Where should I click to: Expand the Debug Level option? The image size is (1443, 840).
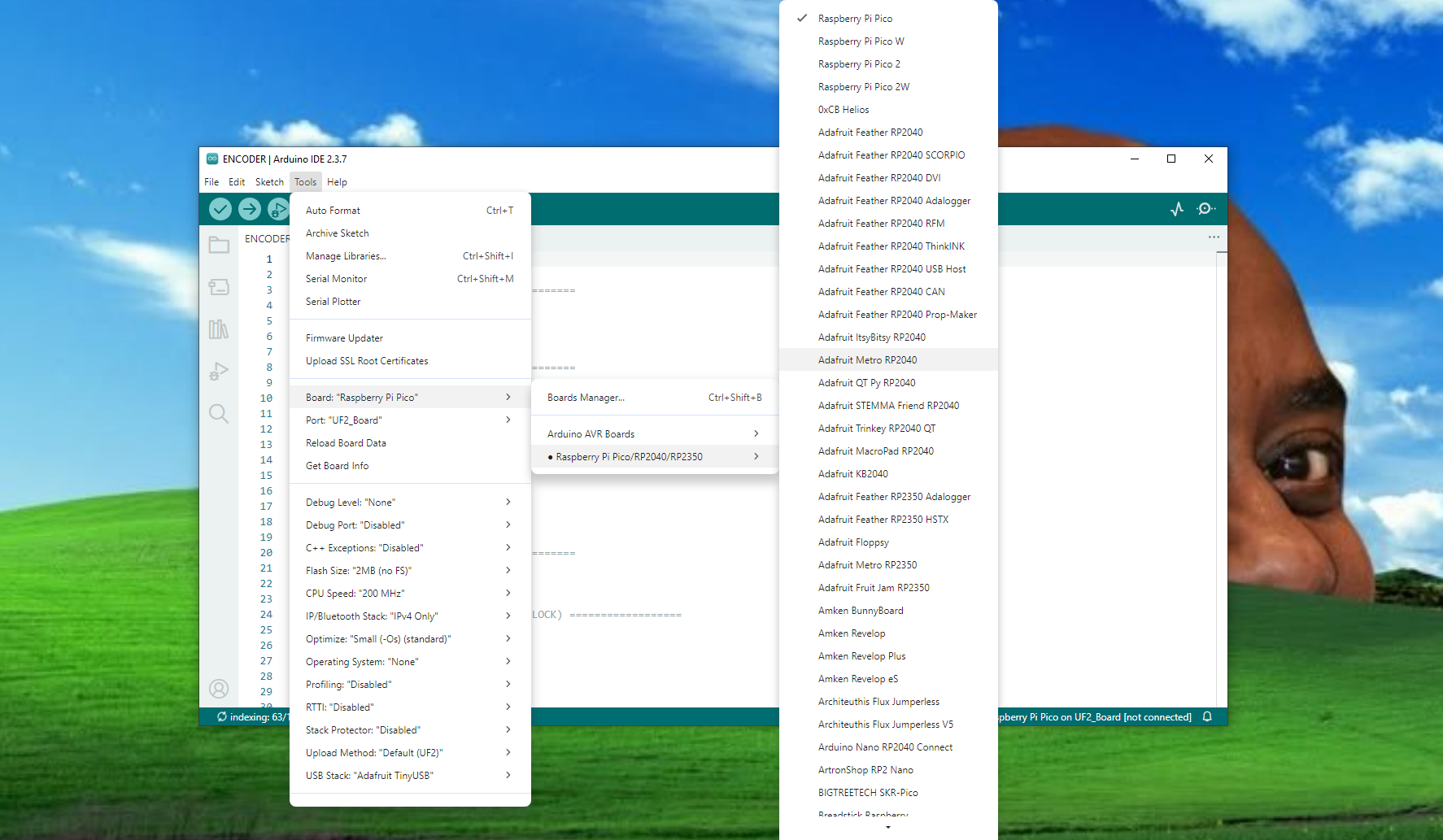[410, 503]
